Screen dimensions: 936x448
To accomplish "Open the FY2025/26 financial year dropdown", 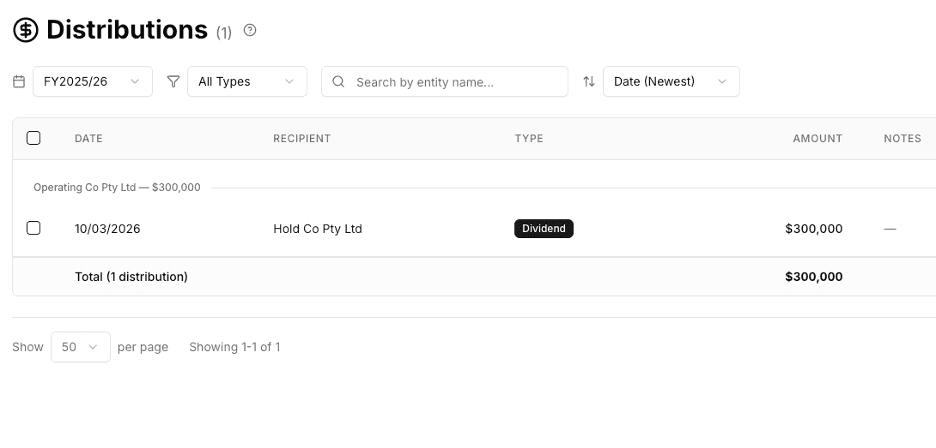I will (x=92, y=82).
